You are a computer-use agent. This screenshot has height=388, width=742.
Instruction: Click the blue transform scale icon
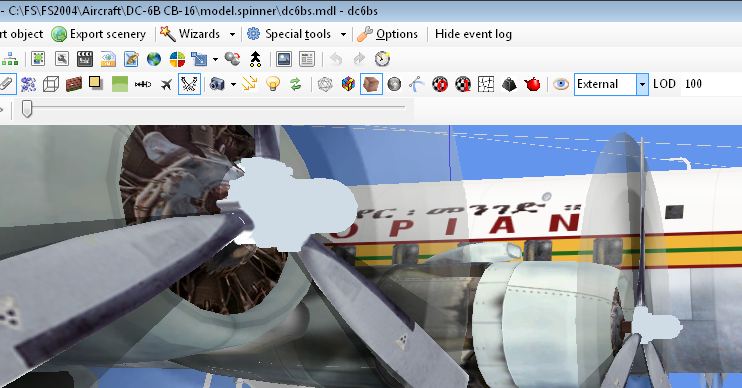pyautogui.click(x=199, y=59)
